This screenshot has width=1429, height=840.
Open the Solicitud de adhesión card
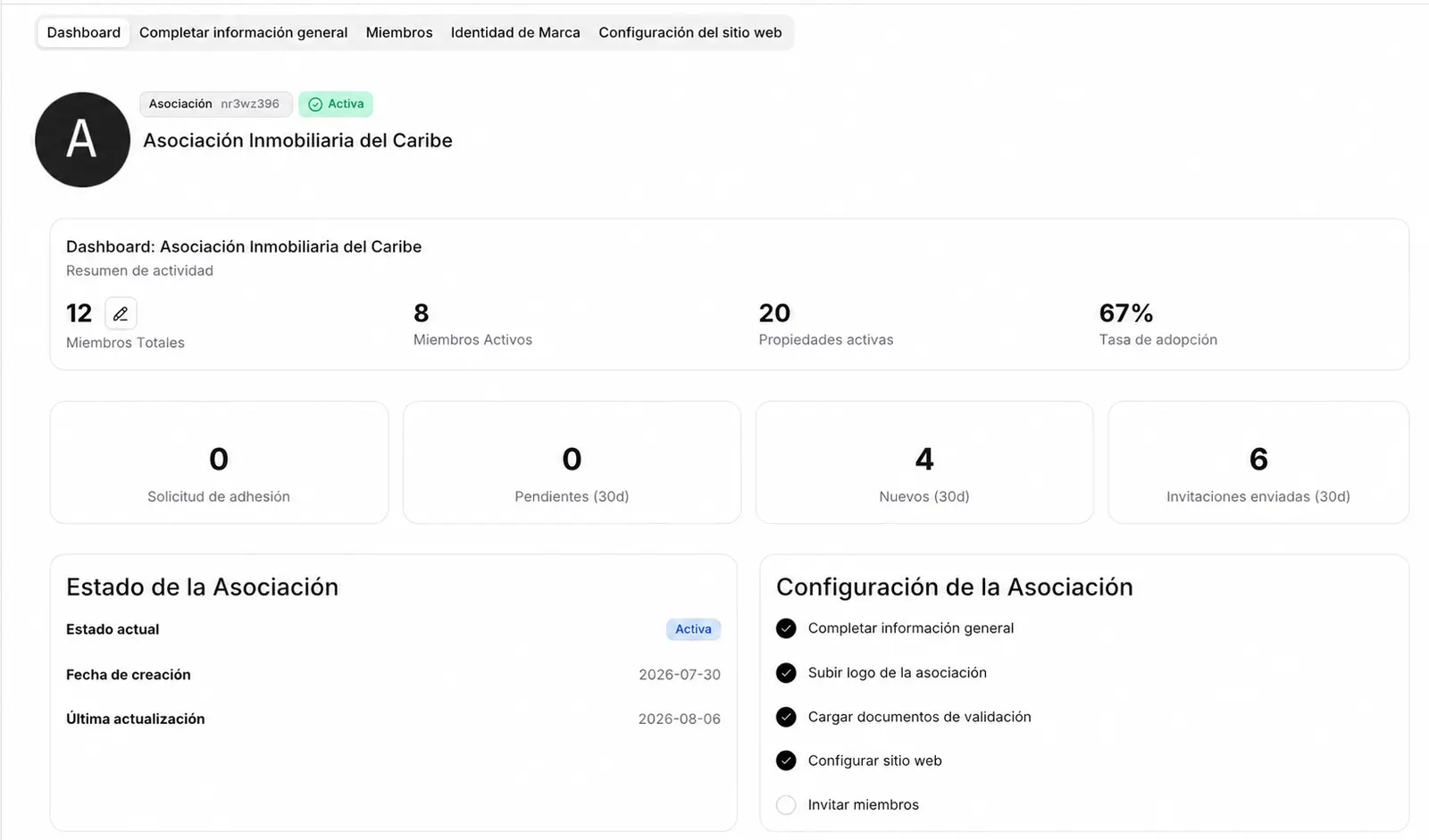pyautogui.click(x=219, y=462)
